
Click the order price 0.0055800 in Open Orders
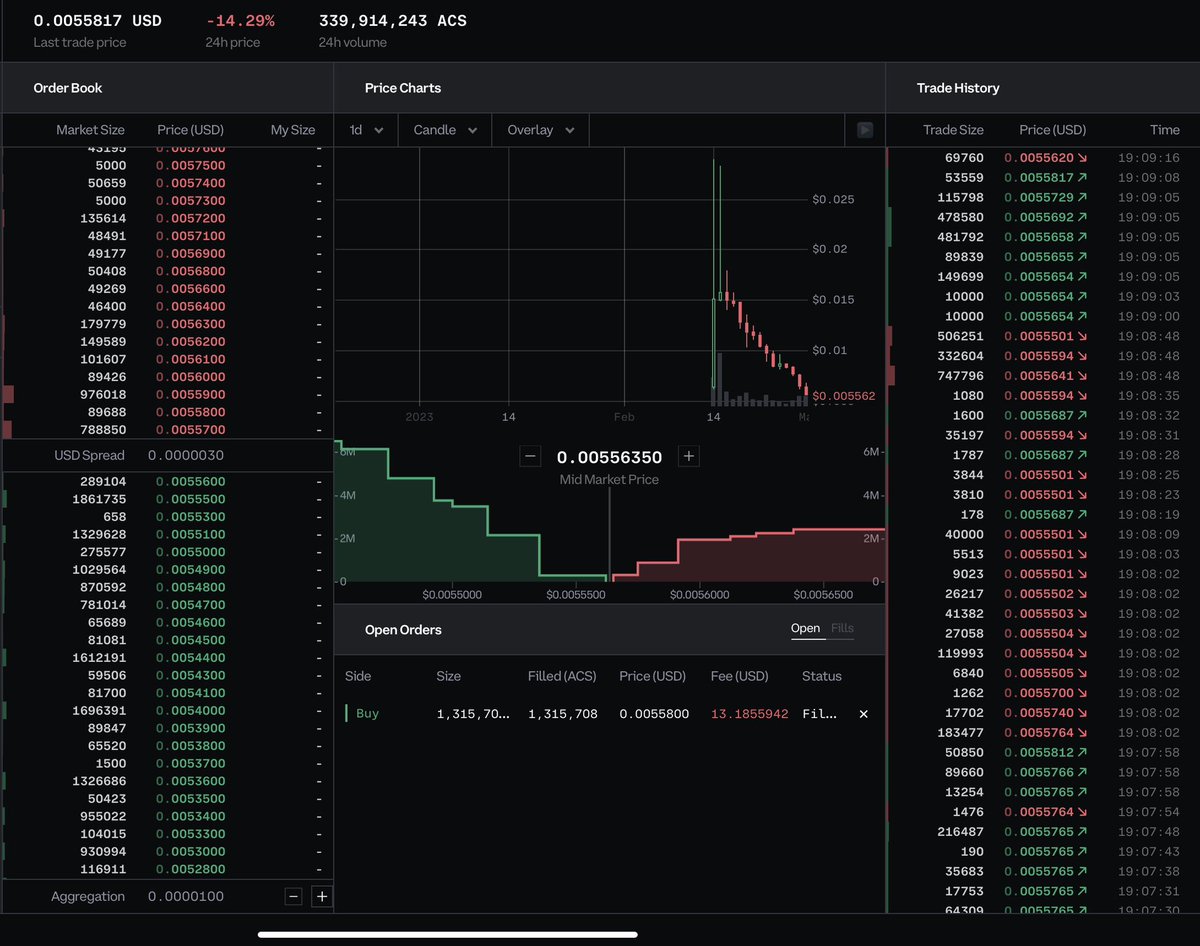(x=654, y=714)
